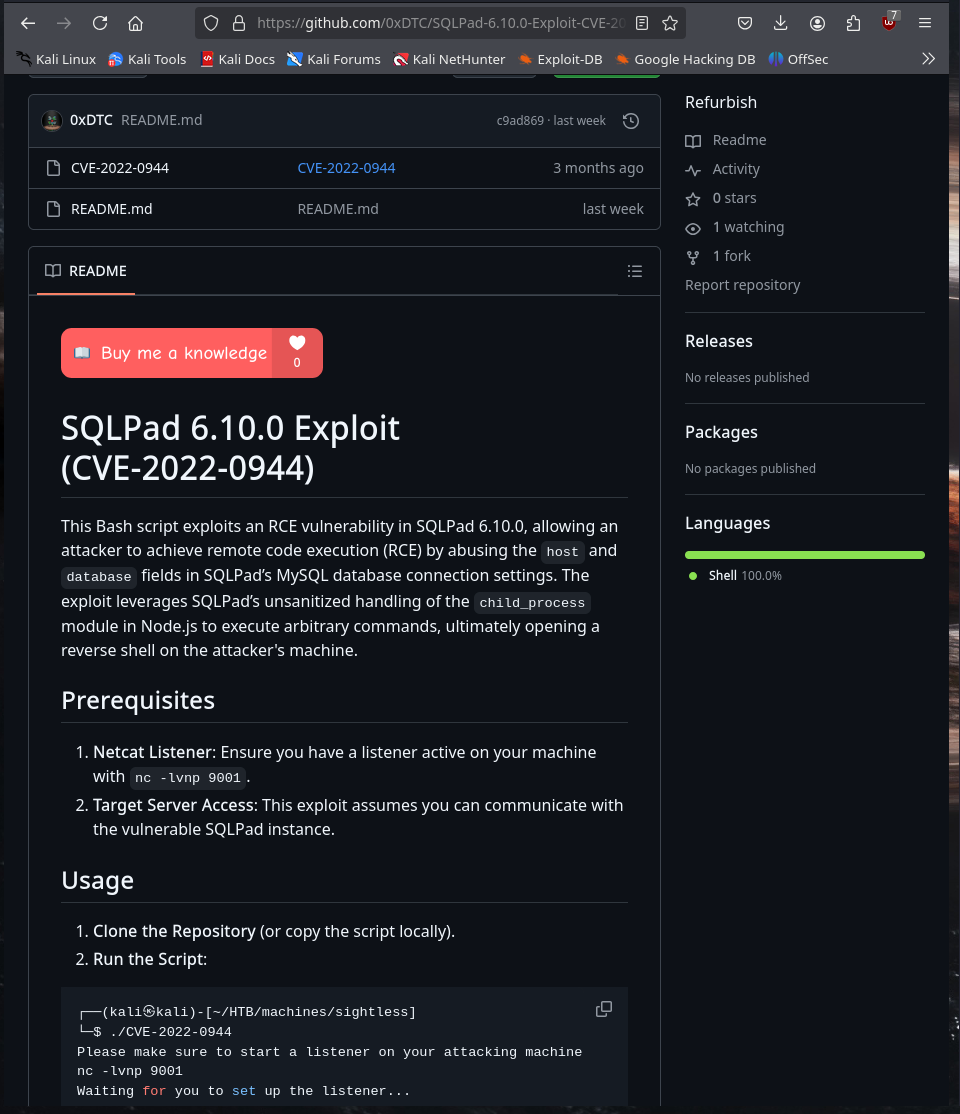Copy the code block with the copy icon

(603, 1009)
